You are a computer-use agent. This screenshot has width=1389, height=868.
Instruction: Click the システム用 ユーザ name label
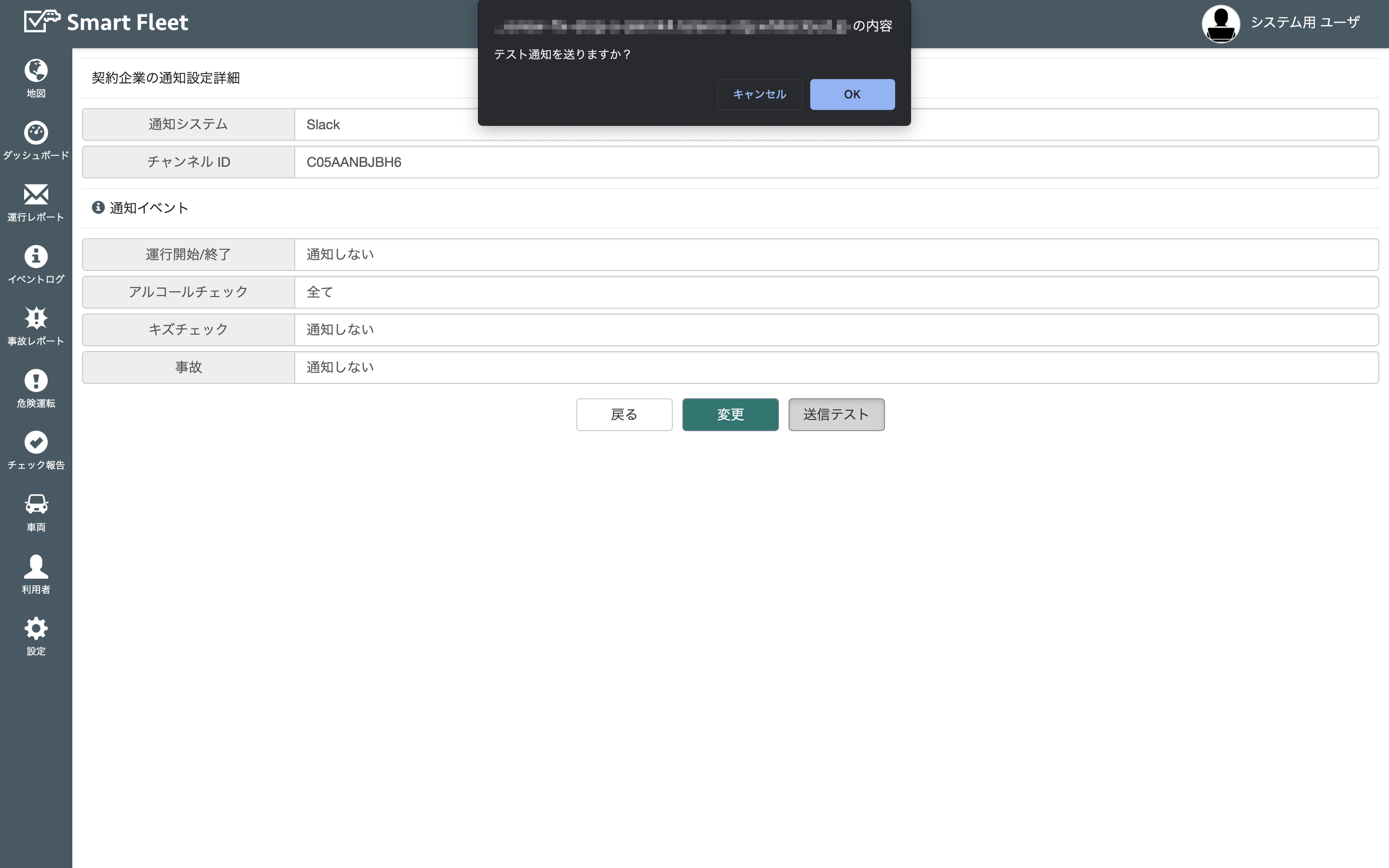(x=1305, y=22)
